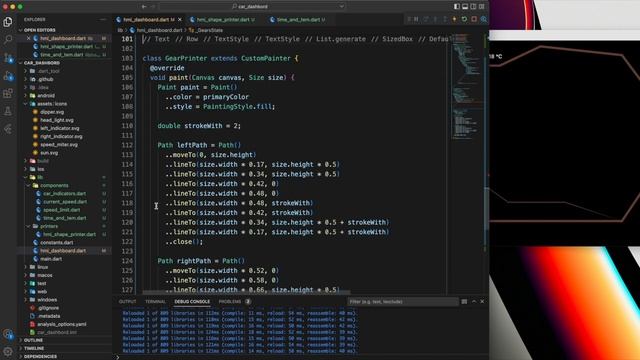Open speed_miter.svg in the explorer
This screenshot has width=640, height=360.
(x=59, y=144)
